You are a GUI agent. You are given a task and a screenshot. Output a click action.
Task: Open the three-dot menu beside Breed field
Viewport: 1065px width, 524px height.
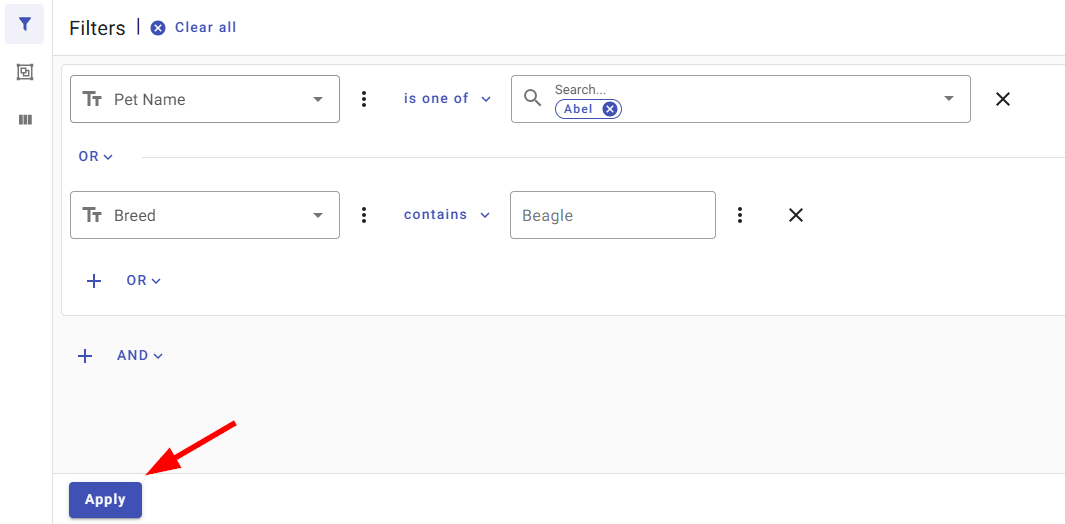pyautogui.click(x=364, y=215)
